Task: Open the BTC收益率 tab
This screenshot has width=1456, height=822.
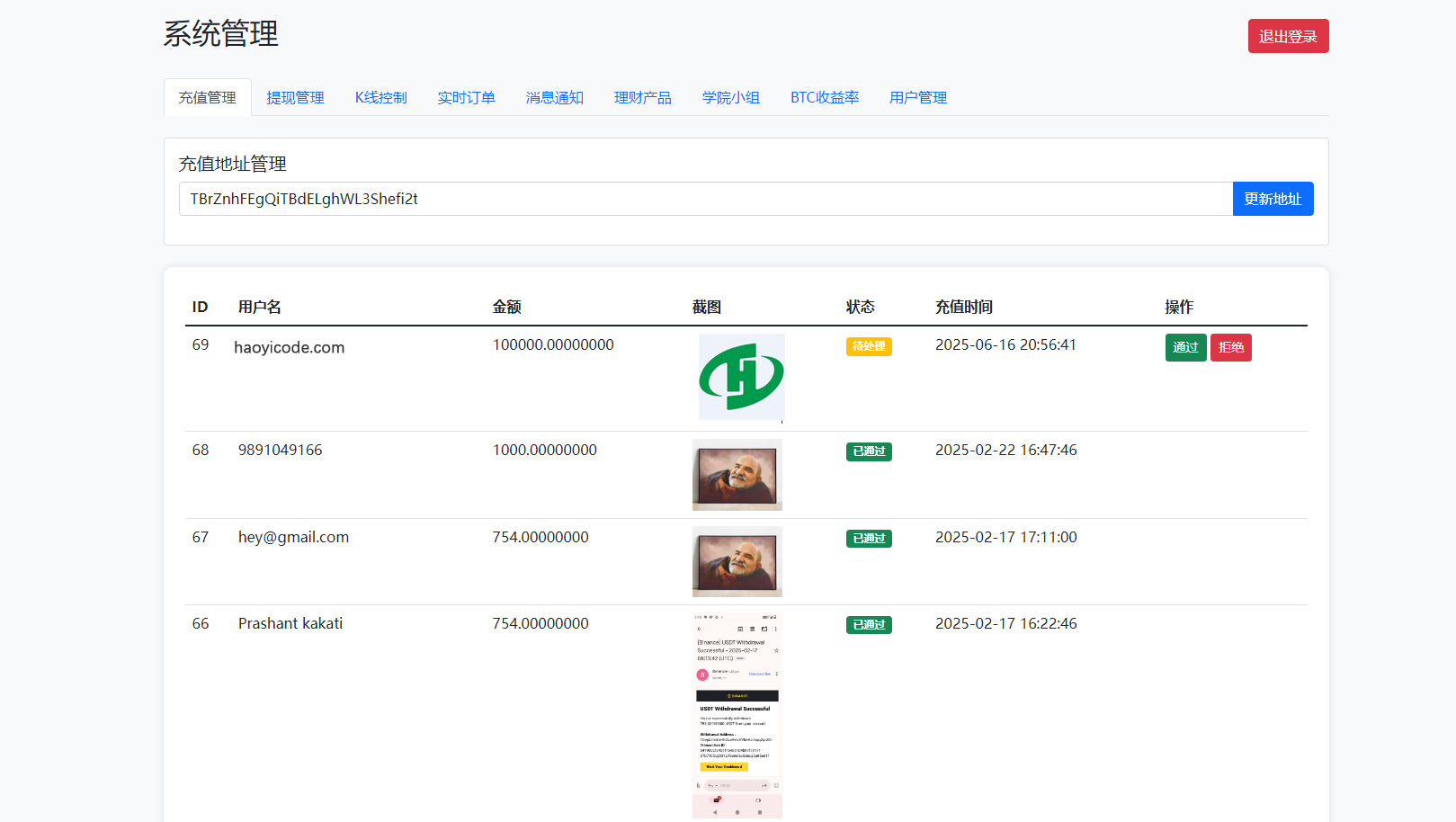Action: [825, 97]
